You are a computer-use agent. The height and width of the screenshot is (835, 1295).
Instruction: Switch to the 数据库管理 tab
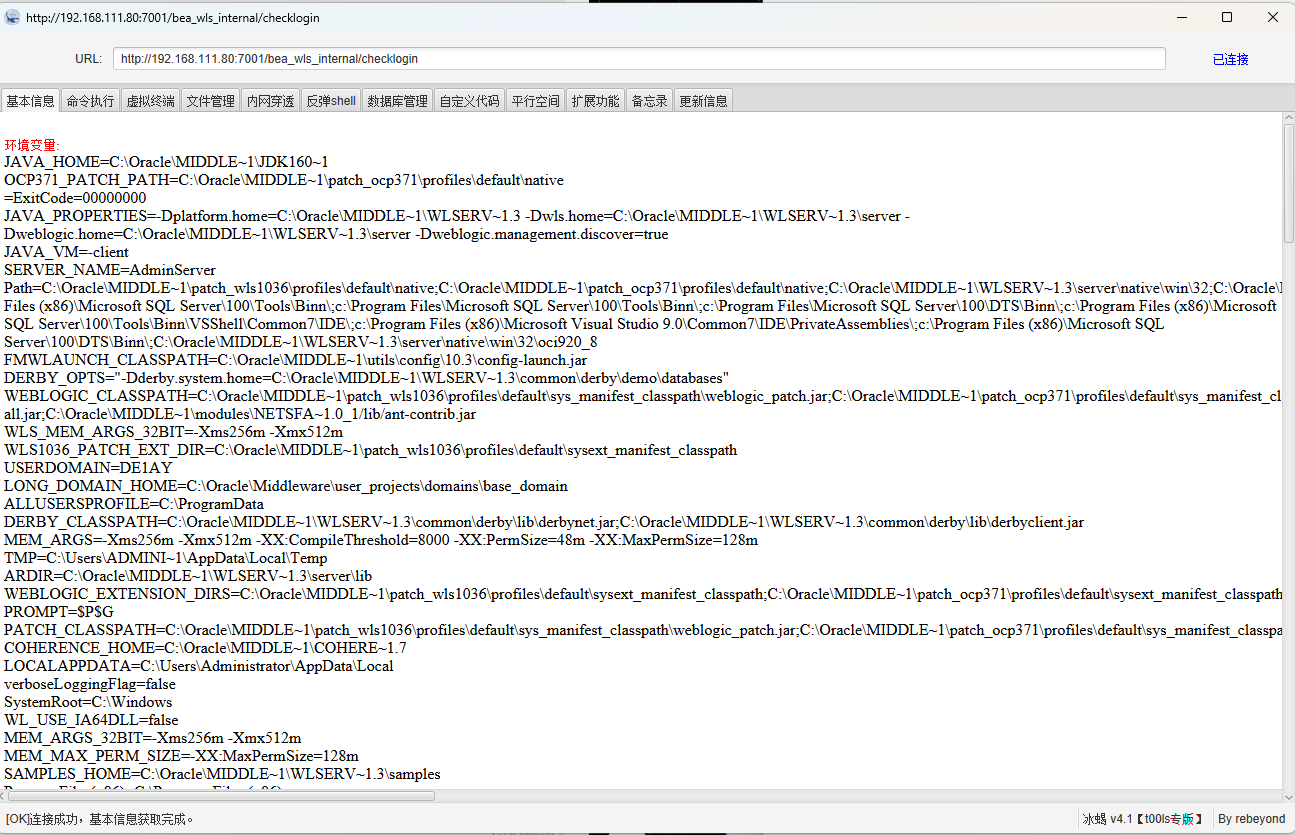[397, 101]
